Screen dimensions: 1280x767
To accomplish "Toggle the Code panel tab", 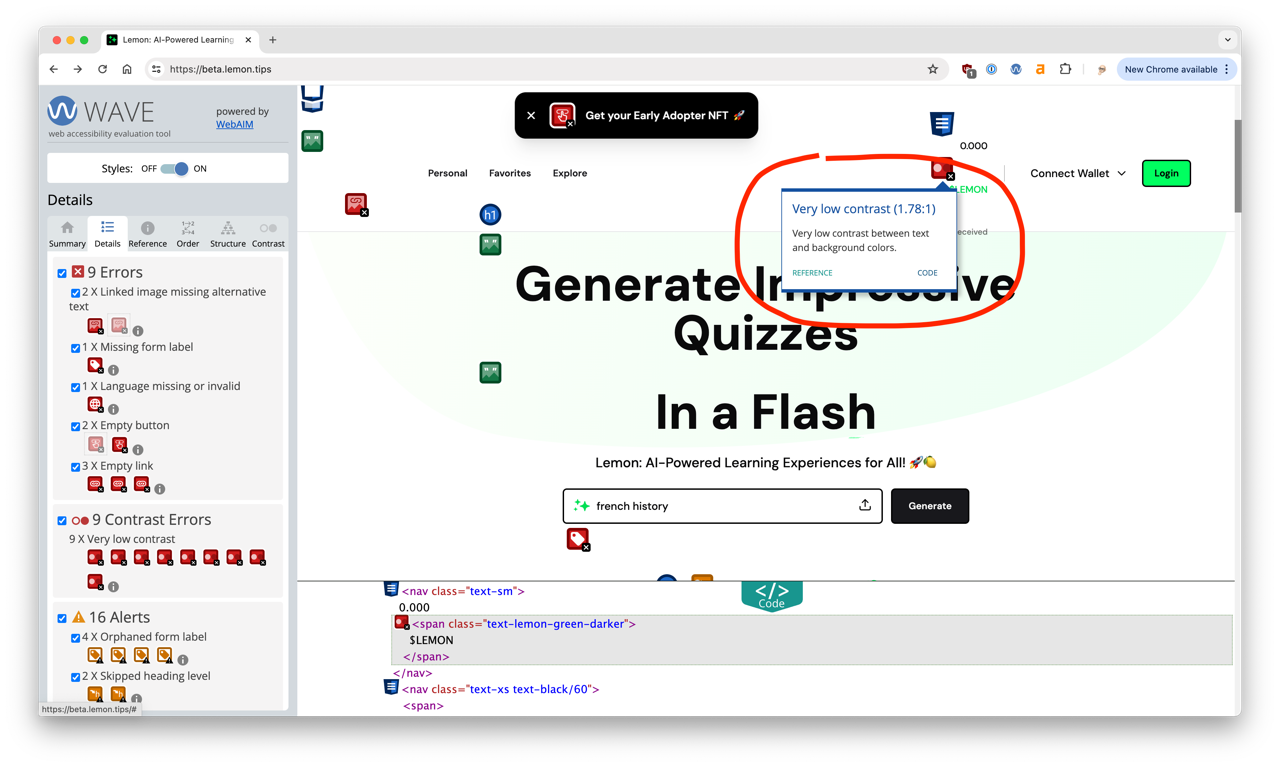I will coord(772,596).
